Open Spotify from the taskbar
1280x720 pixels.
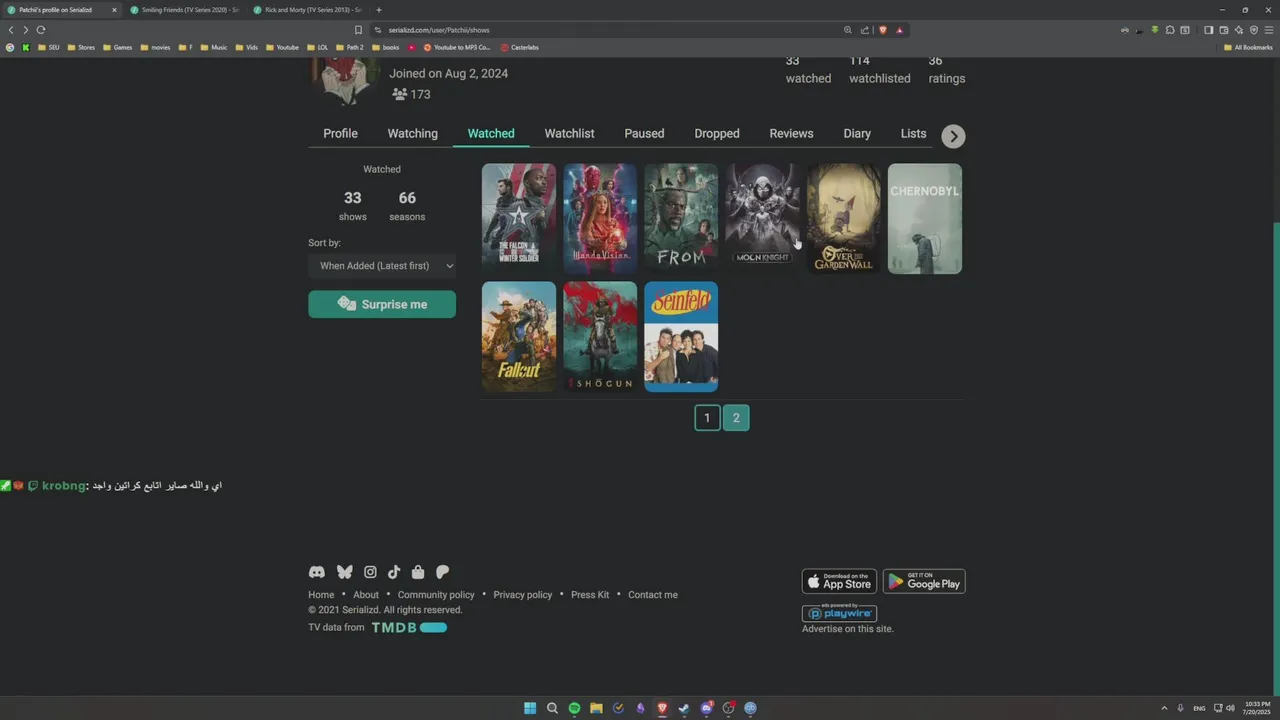574,708
